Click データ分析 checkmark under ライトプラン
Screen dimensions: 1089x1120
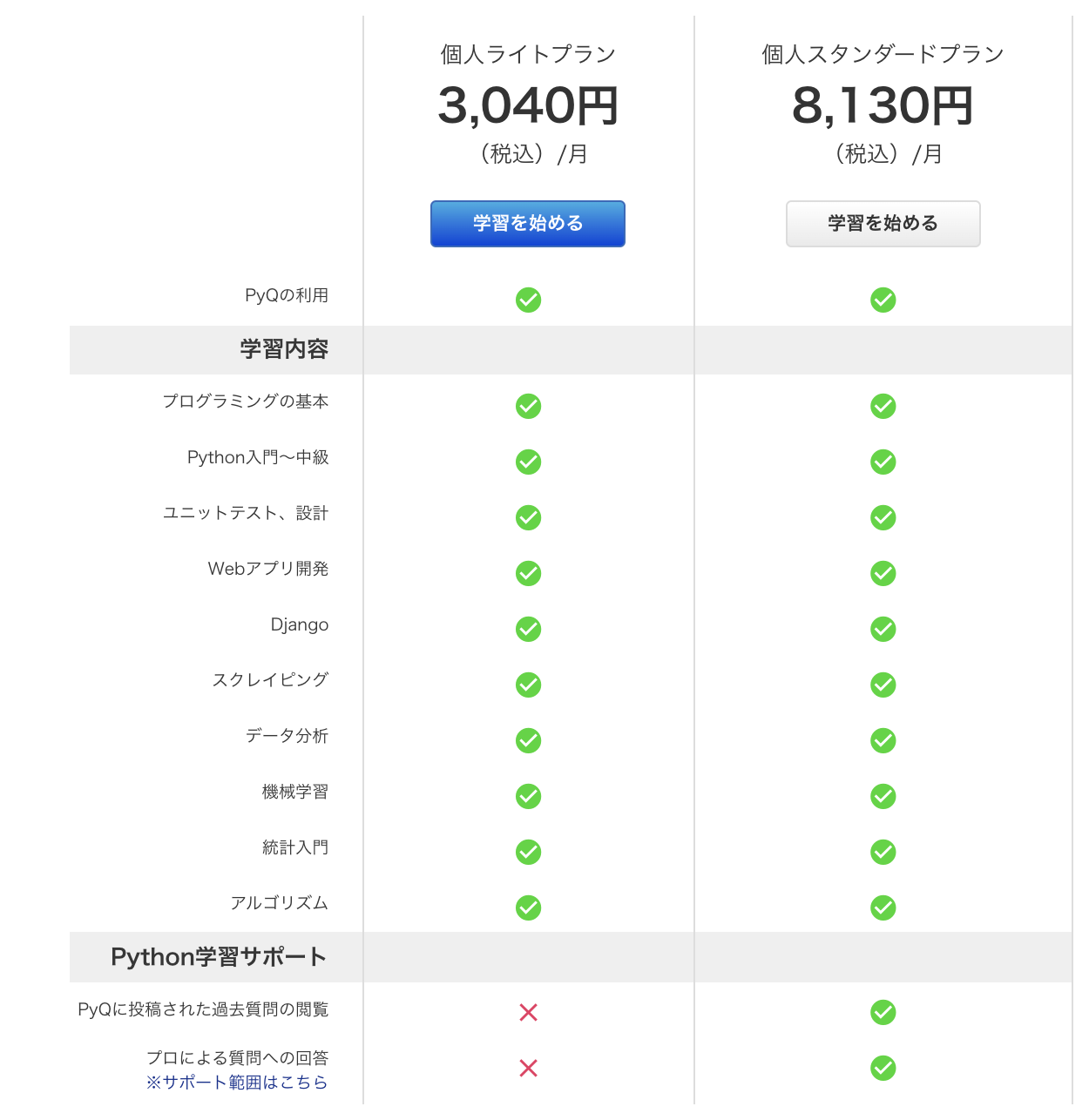(x=528, y=740)
